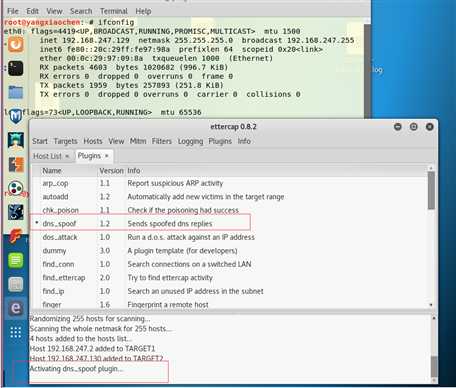
Task: Open the Plugins menu in ettercap
Action: click(x=220, y=141)
